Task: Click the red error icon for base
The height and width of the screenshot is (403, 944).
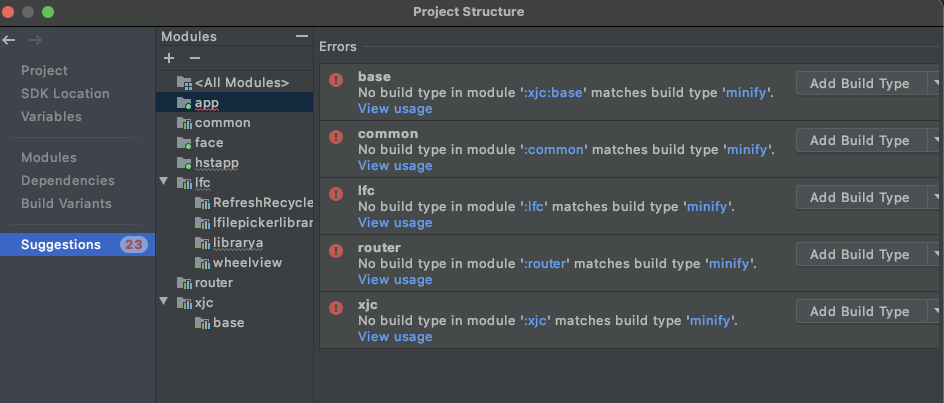Action: click(336, 79)
